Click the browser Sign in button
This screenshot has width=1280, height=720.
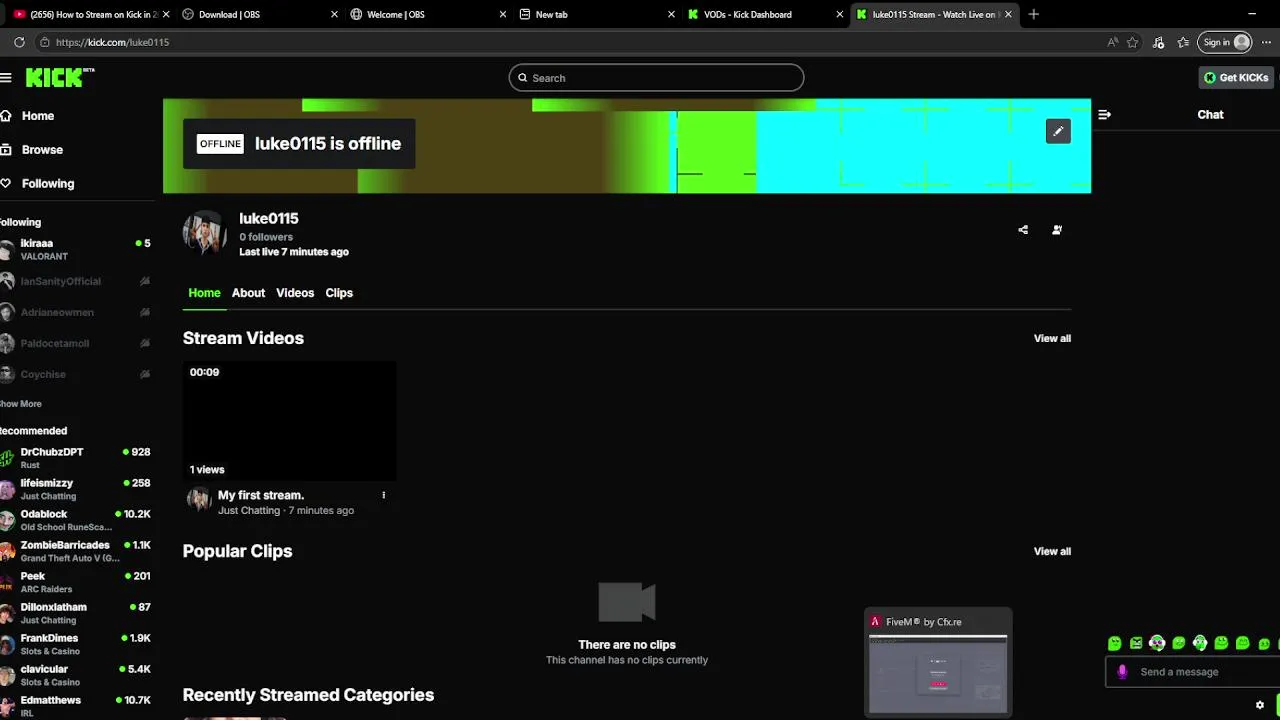(x=1227, y=42)
